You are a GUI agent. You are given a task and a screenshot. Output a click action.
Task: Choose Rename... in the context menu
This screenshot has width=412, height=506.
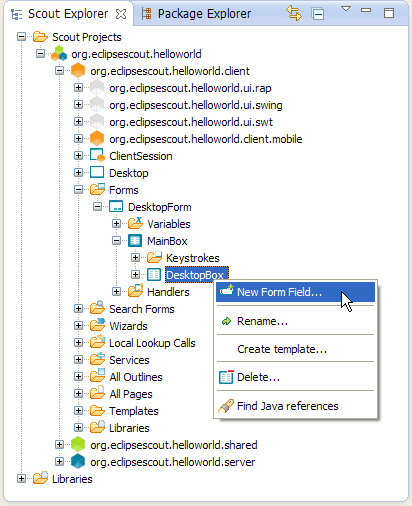coord(295,321)
